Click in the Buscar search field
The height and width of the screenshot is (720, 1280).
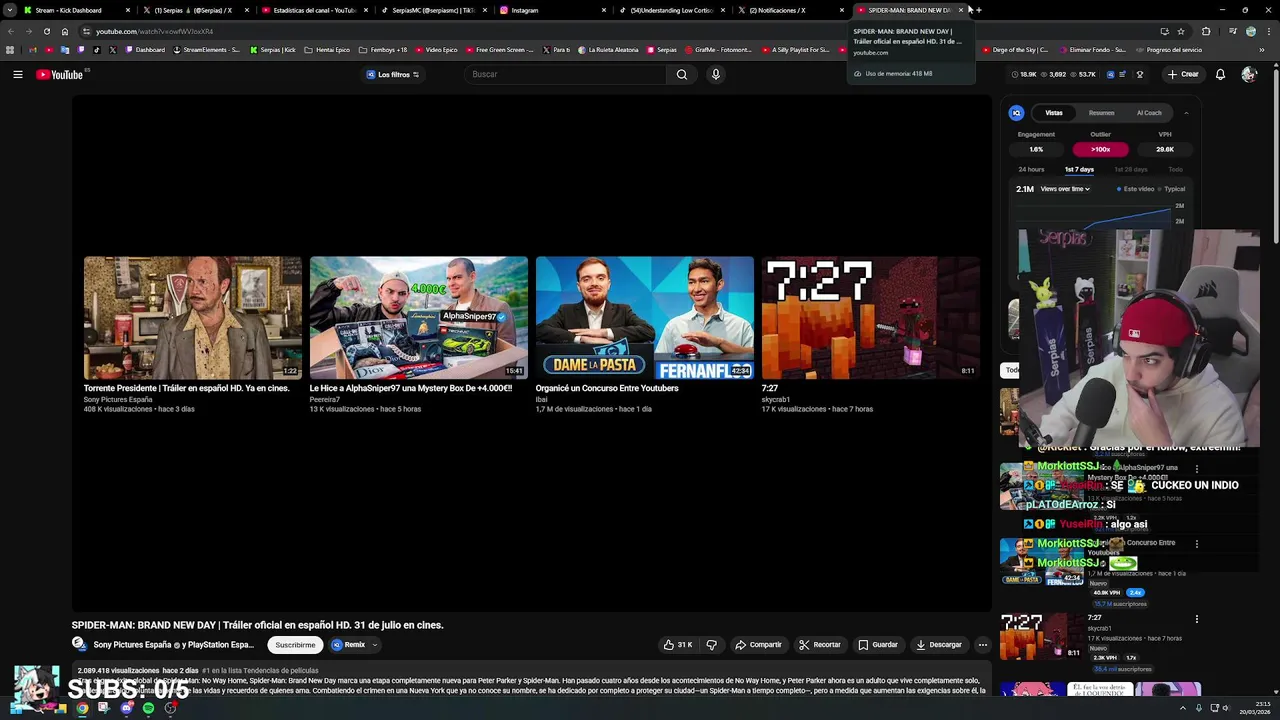pos(565,74)
